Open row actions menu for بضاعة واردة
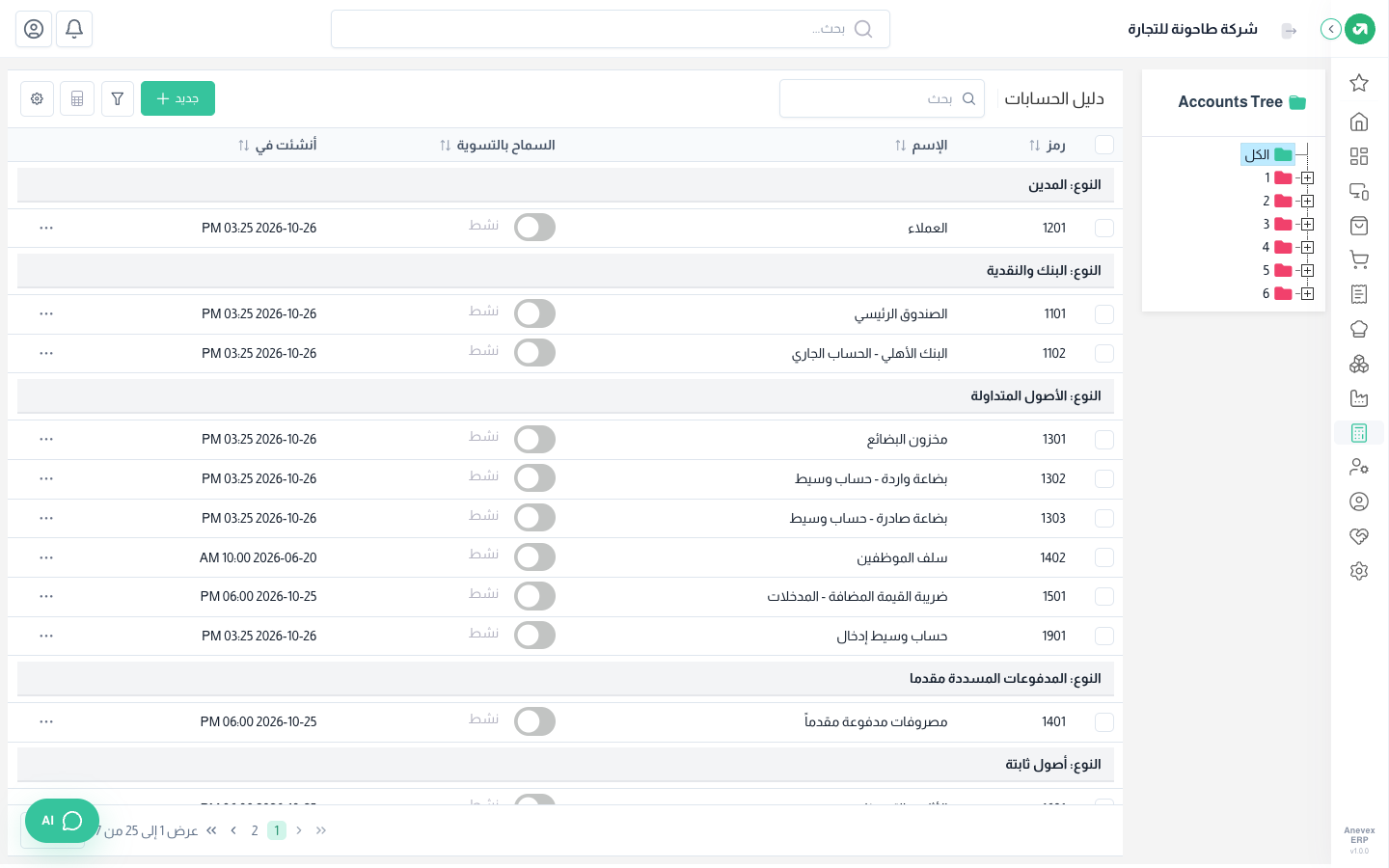The image size is (1389, 868). click(x=46, y=479)
